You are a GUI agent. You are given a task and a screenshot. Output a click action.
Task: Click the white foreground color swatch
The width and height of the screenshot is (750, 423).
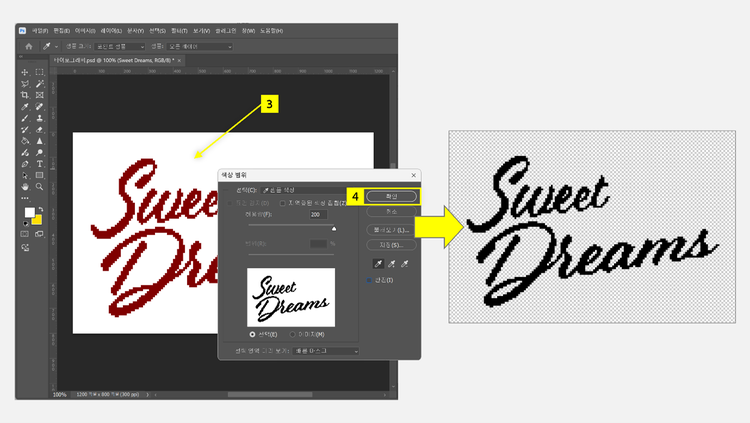tap(30, 212)
